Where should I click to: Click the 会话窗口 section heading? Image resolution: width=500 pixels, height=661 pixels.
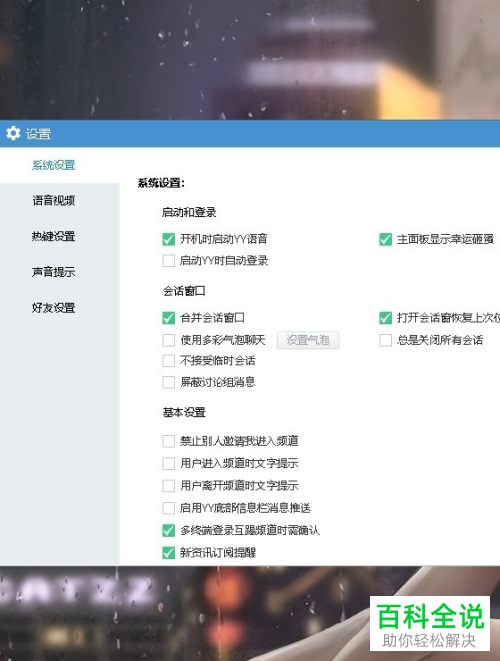[x=184, y=291]
